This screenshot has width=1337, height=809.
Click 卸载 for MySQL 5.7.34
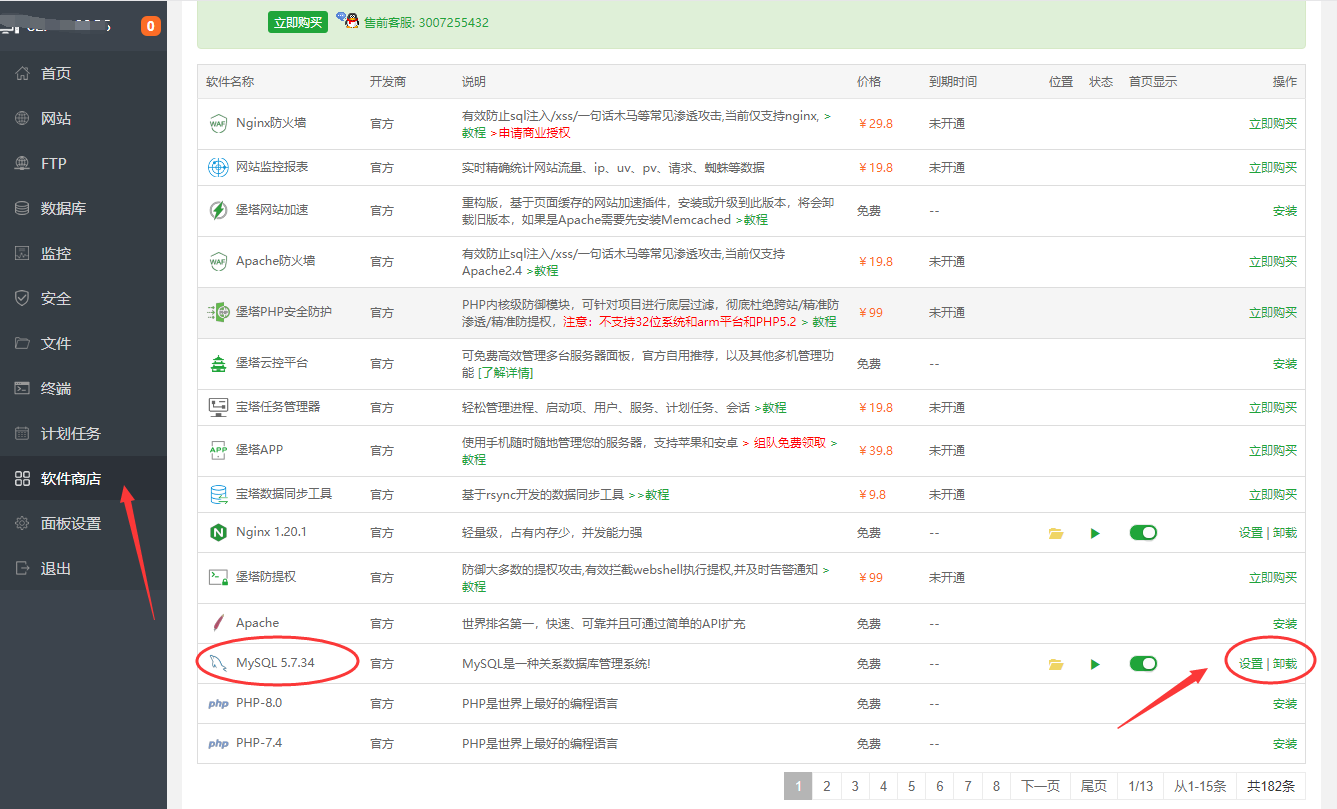(x=1285, y=664)
